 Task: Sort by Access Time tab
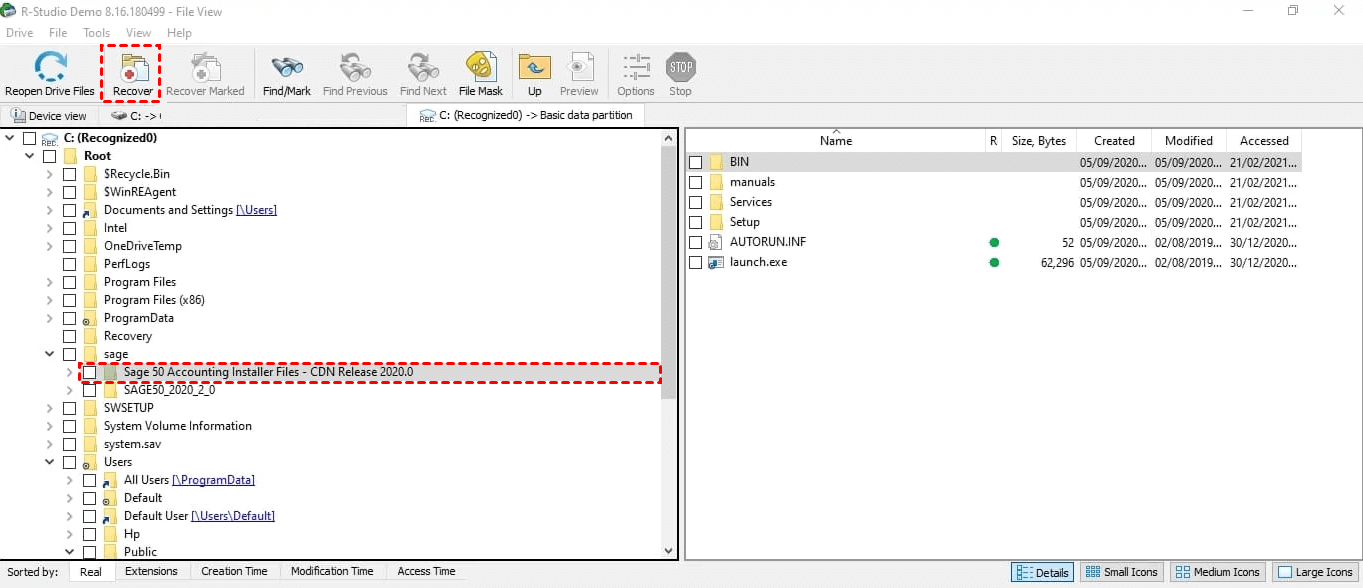(x=426, y=571)
